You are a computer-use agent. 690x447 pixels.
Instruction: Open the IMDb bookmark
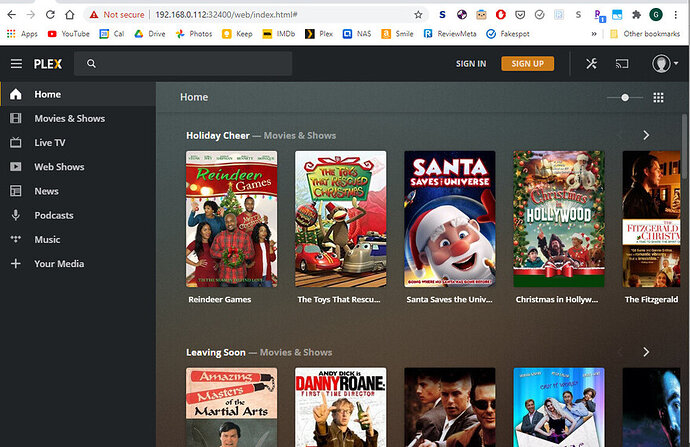click(x=279, y=34)
